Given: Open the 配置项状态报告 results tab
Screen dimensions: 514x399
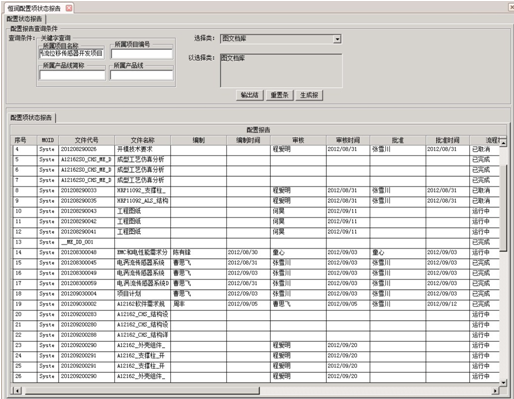Looking at the screenshot, I should tap(31, 118).
